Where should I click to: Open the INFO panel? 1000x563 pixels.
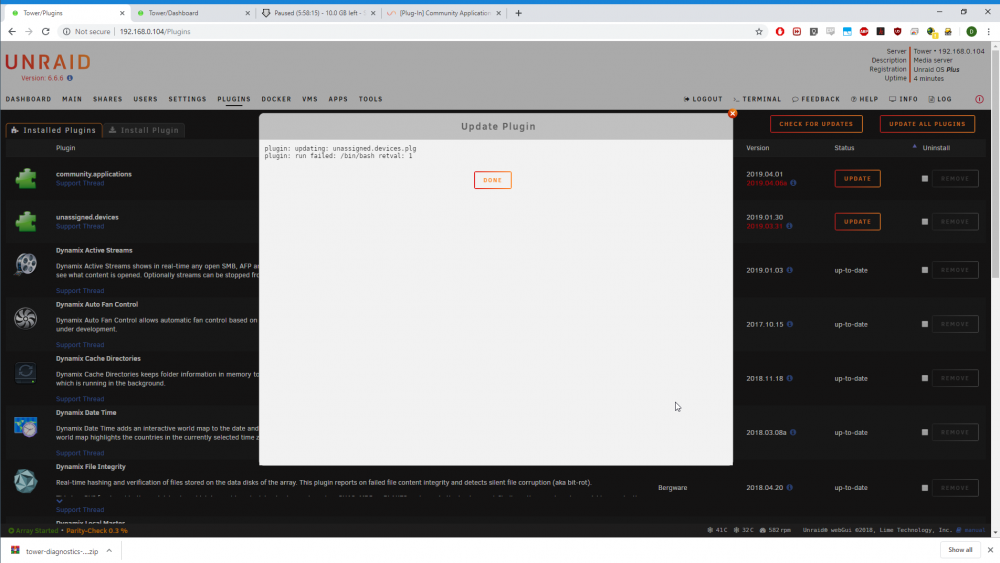pos(903,99)
